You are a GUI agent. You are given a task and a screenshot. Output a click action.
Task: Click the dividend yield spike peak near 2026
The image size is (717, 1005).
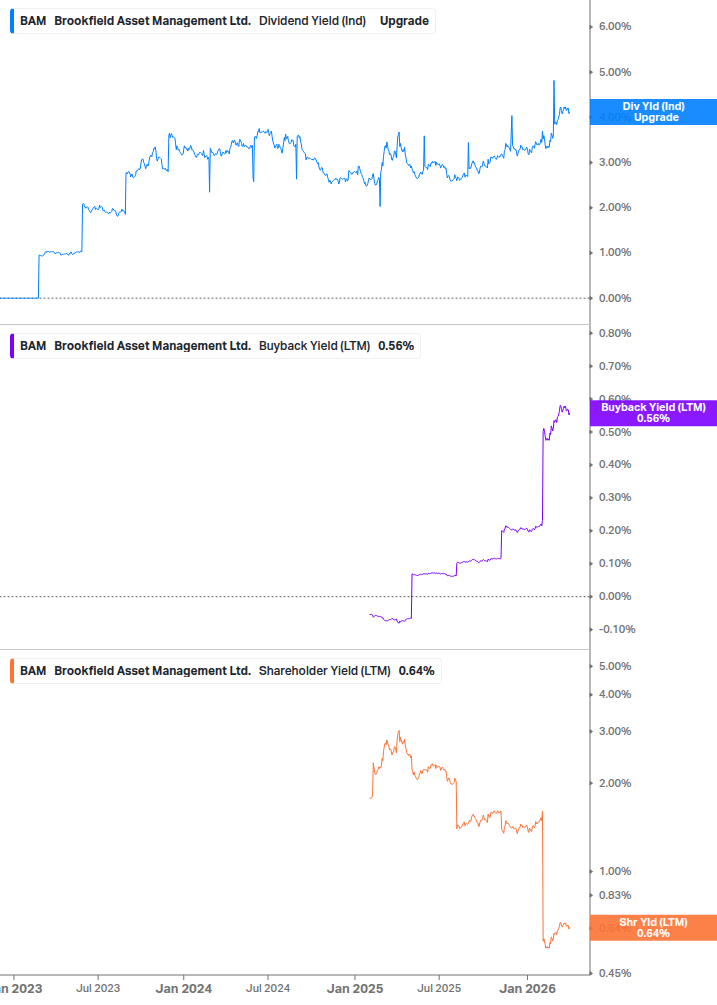point(554,81)
